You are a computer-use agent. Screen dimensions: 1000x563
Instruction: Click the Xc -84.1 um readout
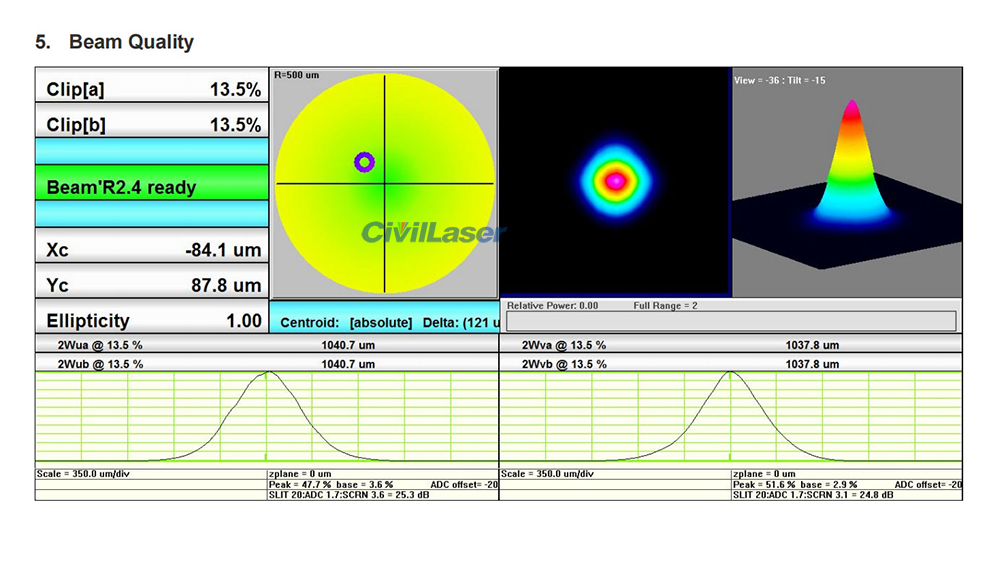click(x=152, y=249)
